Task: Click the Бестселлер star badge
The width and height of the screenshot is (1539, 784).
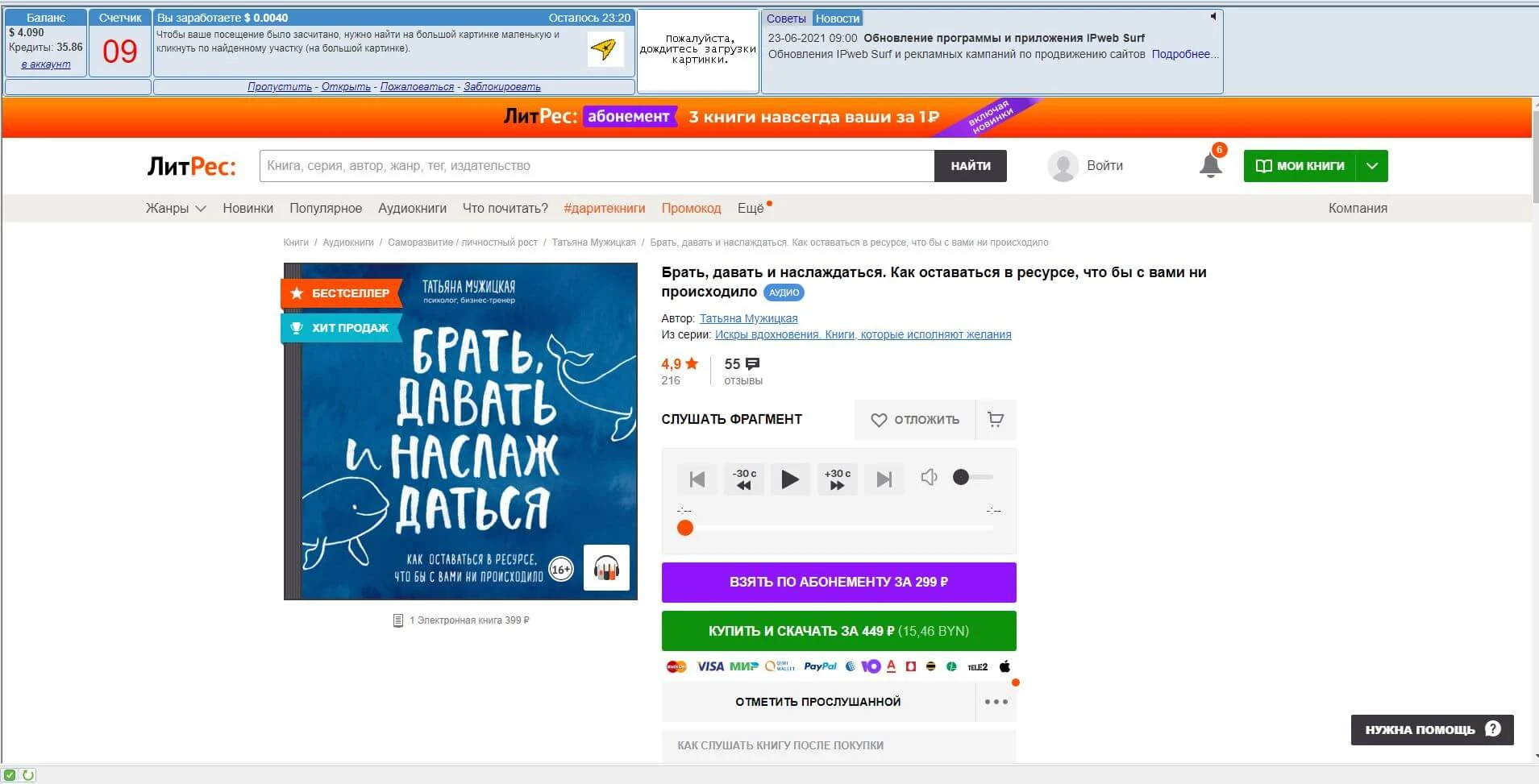Action: [x=341, y=293]
